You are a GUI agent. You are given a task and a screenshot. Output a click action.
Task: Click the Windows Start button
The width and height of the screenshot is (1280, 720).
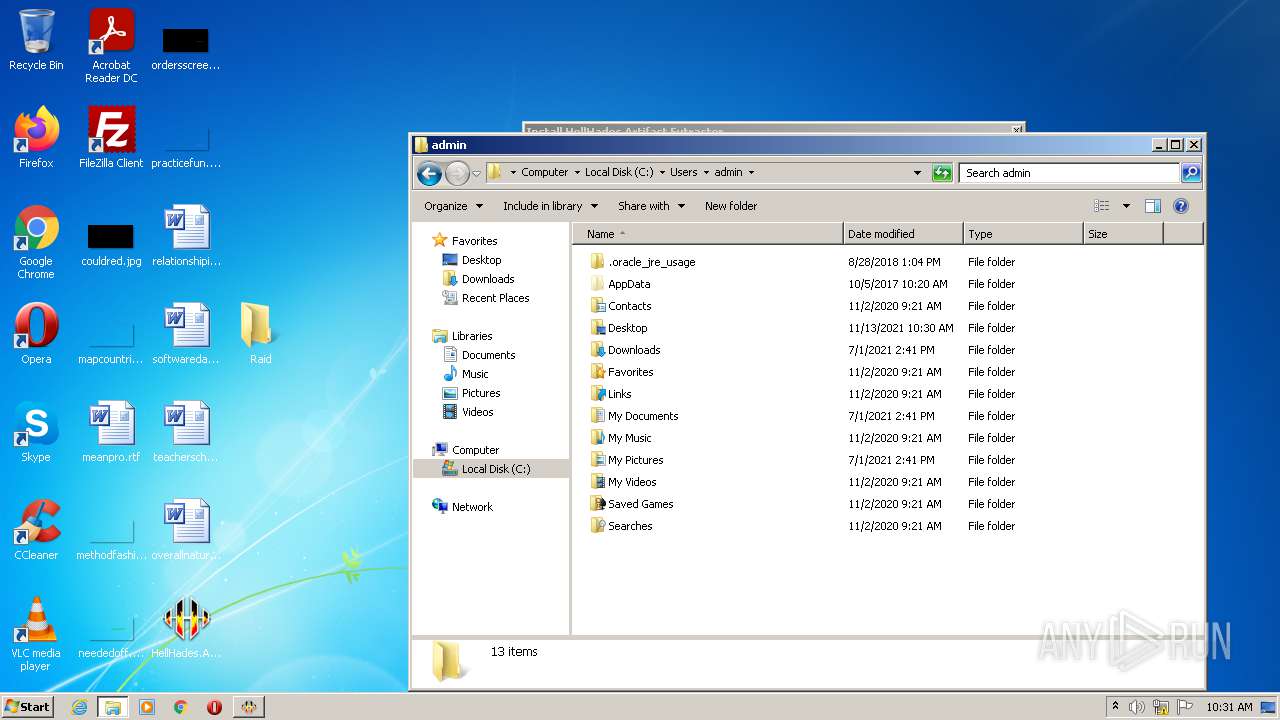tap(27, 706)
